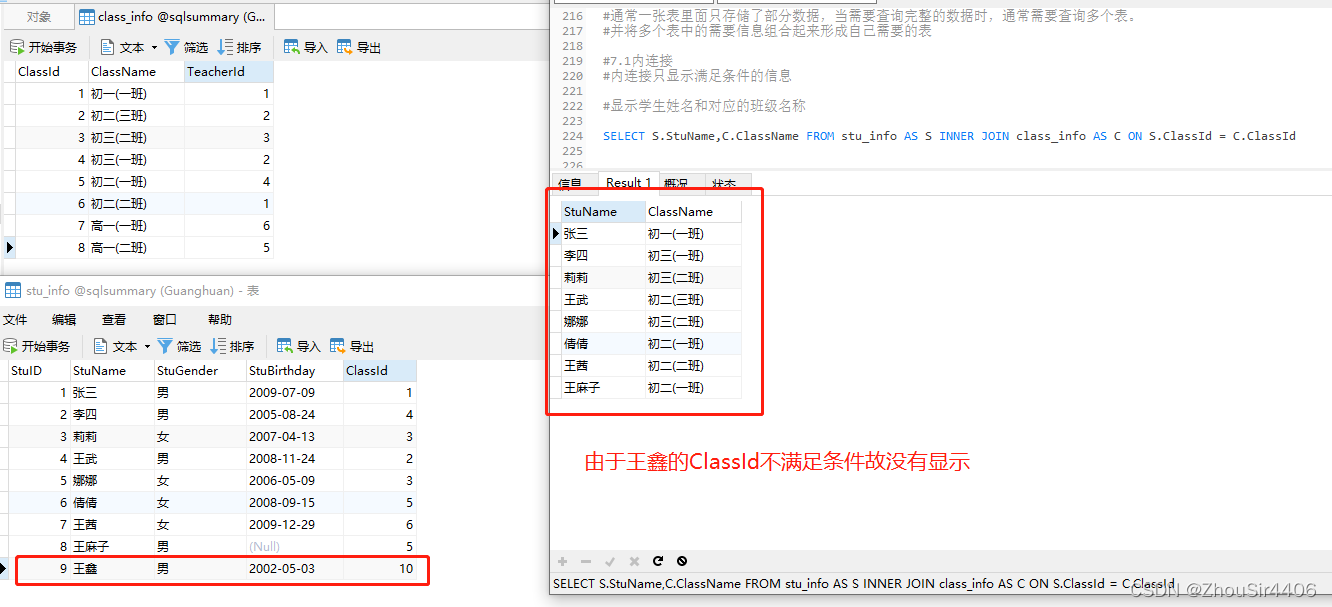This screenshot has width=1332, height=607.
Task: Import data into stu_info via 导入 icon
Action: click(297, 345)
